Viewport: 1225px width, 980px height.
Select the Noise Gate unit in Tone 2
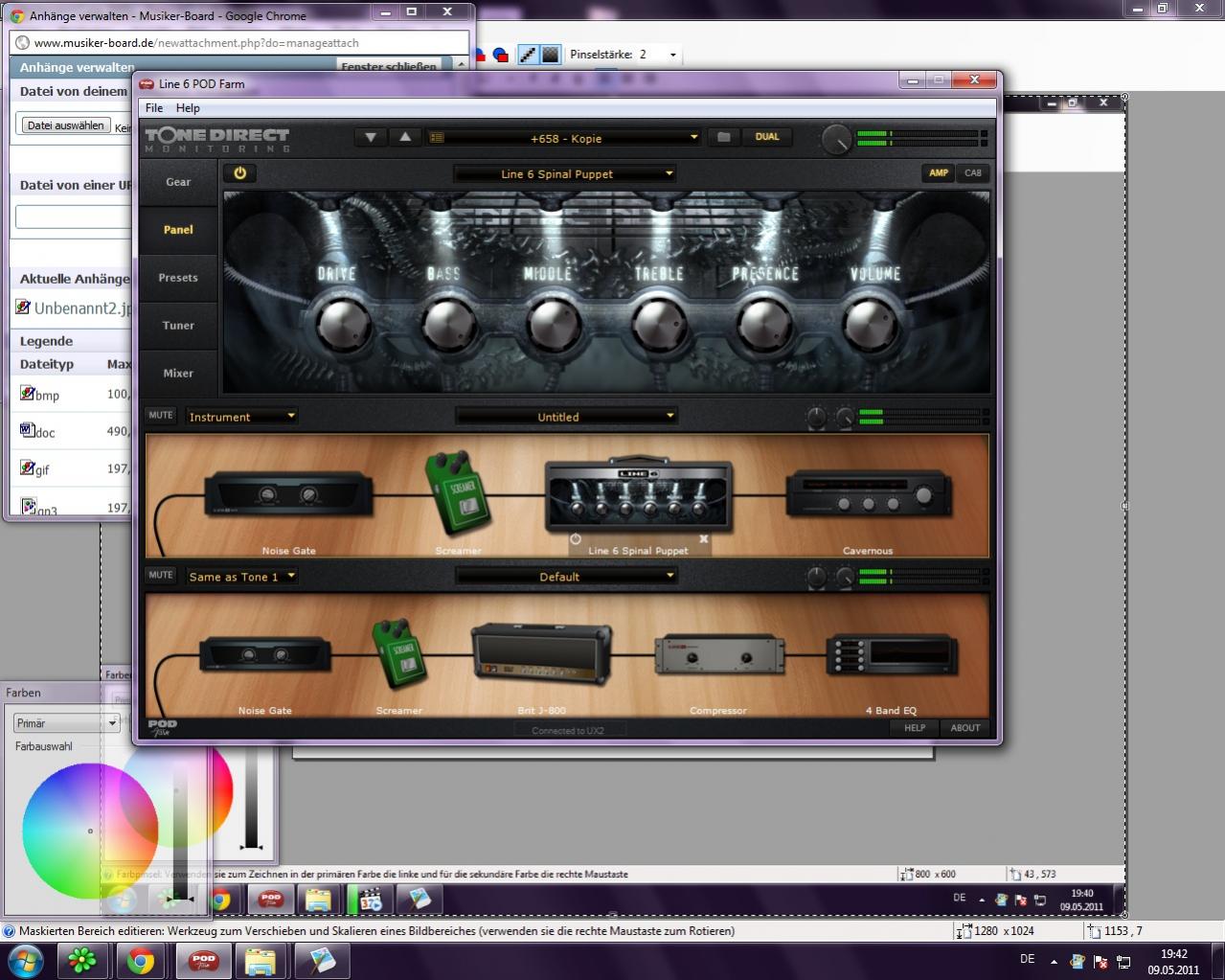point(265,655)
